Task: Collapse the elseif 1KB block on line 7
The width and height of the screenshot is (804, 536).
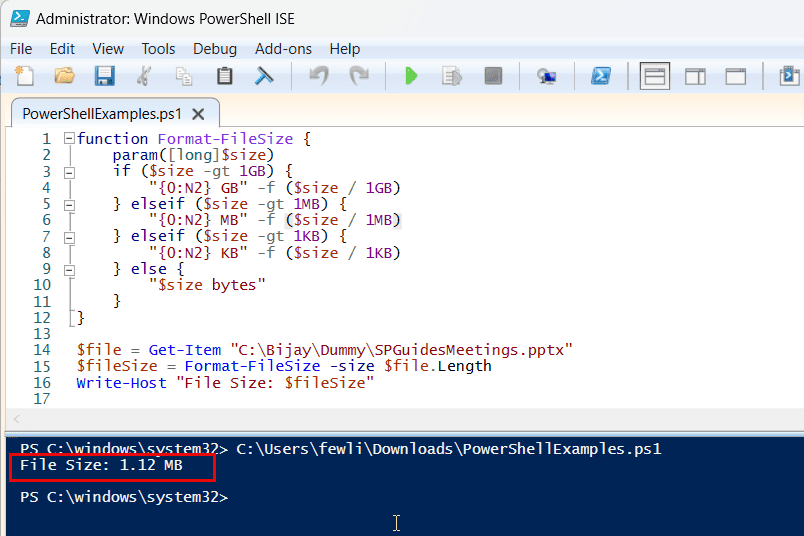Action: click(x=69, y=237)
